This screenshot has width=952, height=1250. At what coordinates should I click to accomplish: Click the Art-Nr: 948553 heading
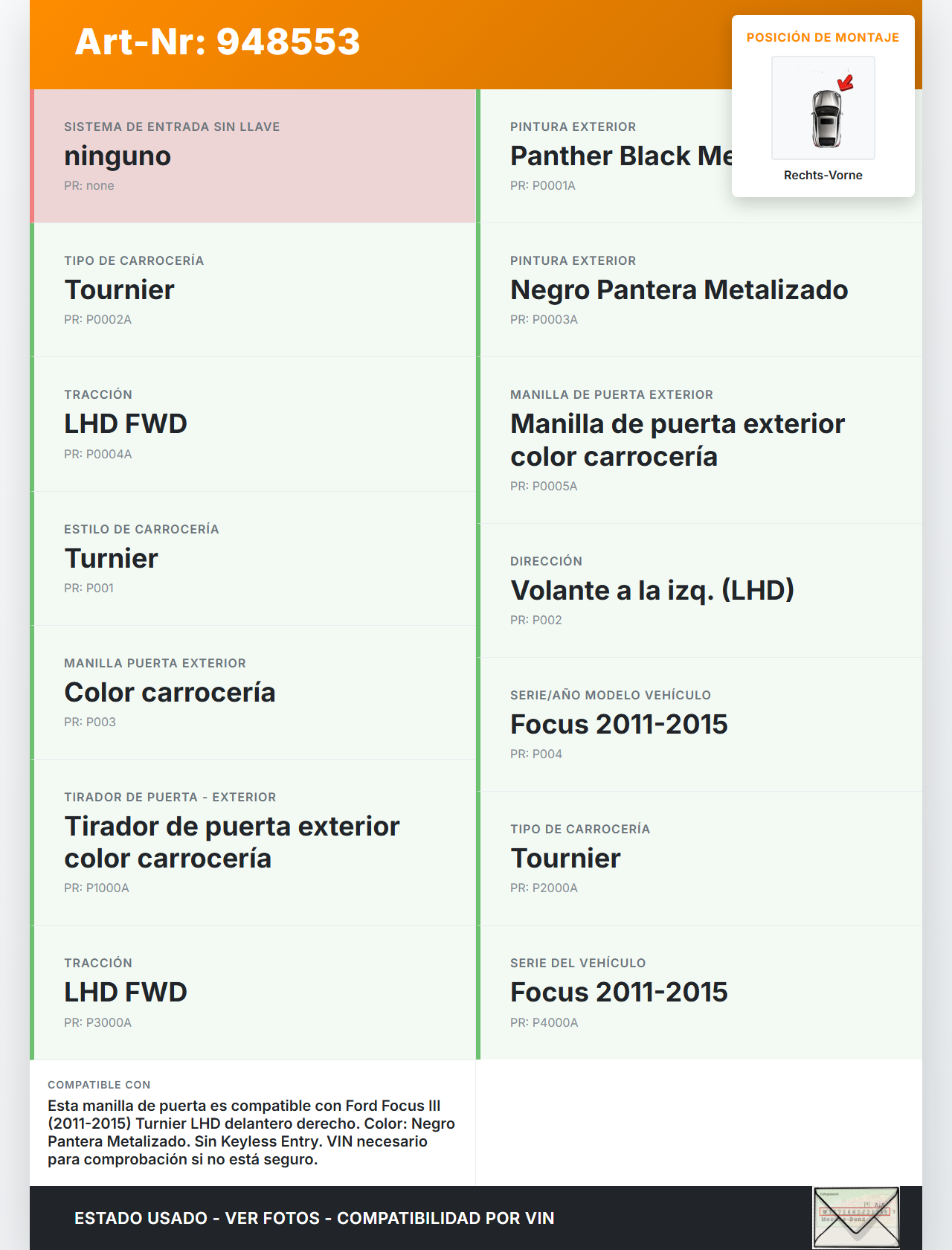[x=217, y=42]
